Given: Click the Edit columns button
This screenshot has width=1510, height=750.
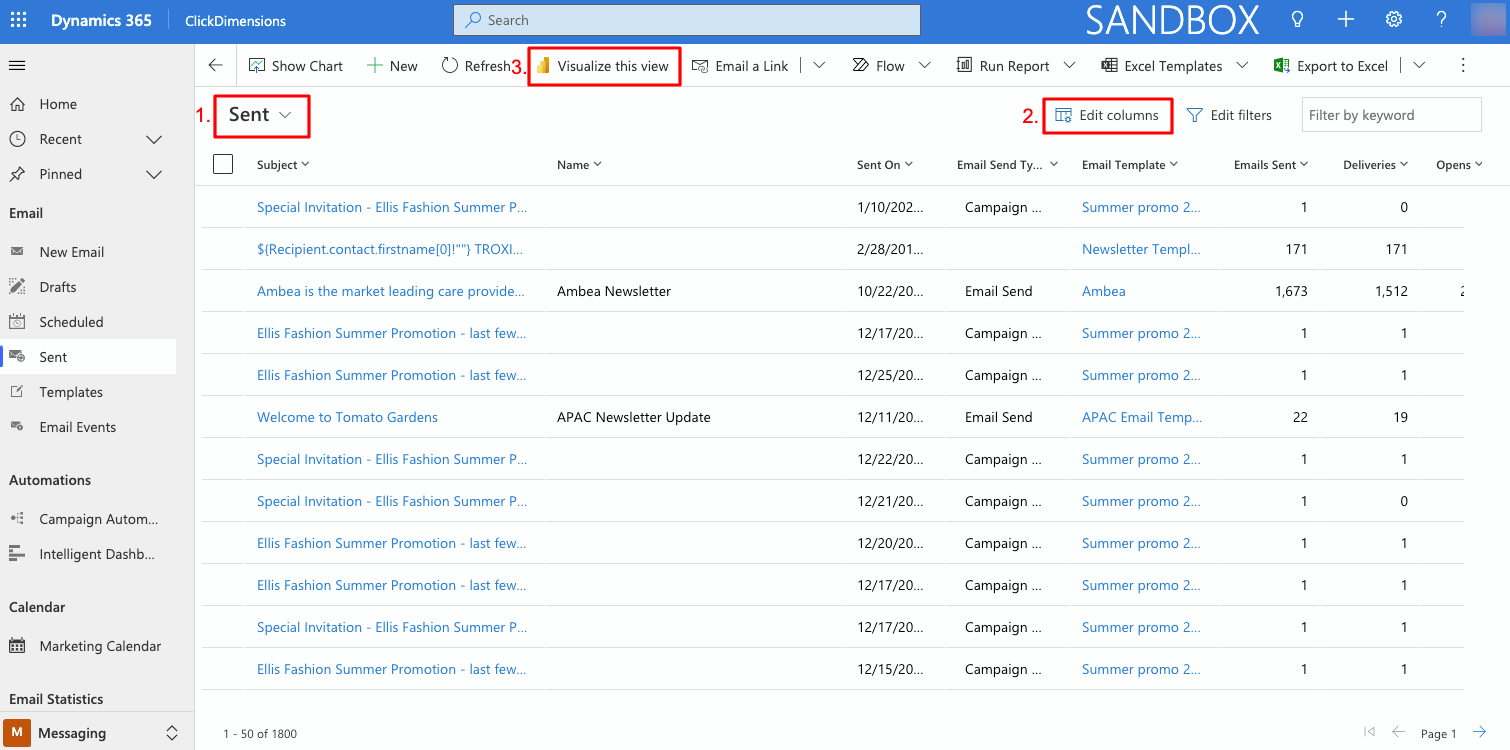Looking at the screenshot, I should pos(1107,115).
